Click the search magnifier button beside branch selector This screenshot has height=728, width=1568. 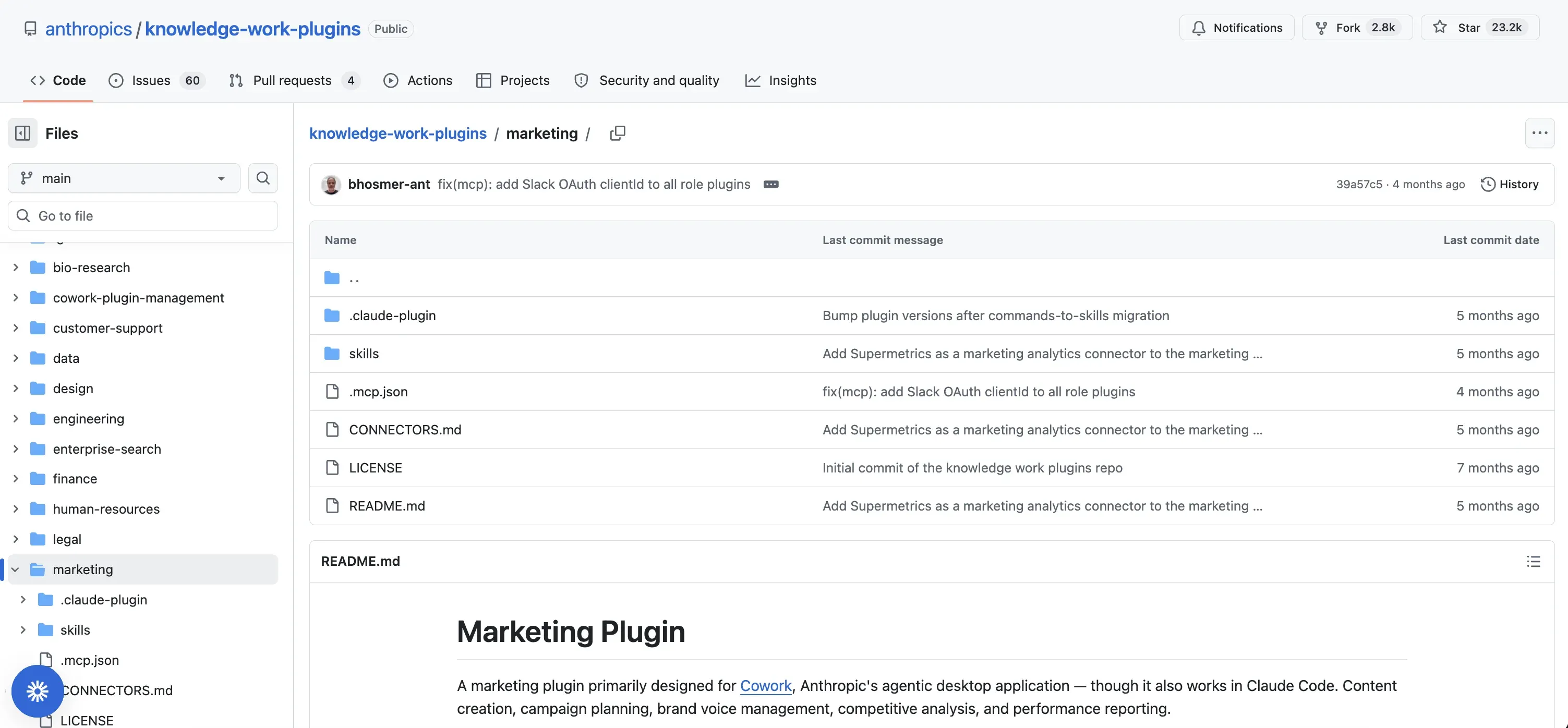[x=263, y=178]
